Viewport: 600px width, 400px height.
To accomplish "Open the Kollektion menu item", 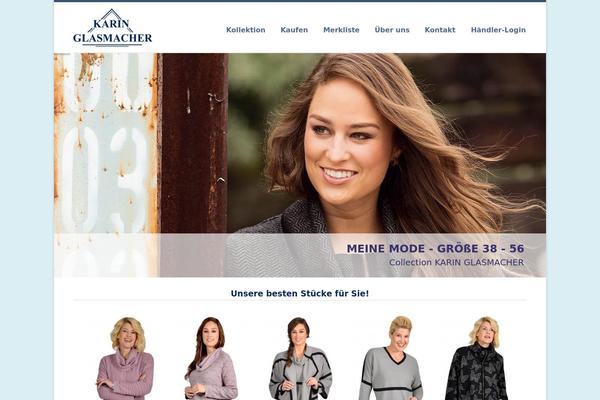I will [x=246, y=30].
